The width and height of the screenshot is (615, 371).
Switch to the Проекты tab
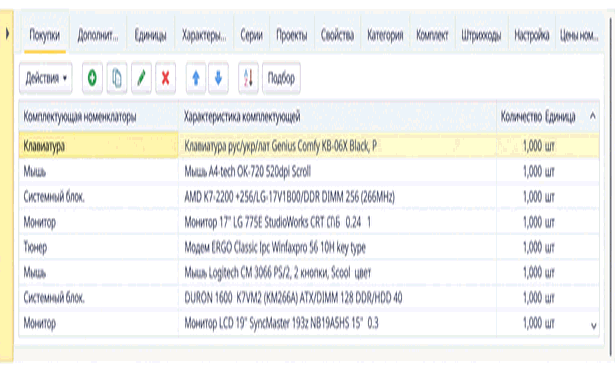[292, 36]
